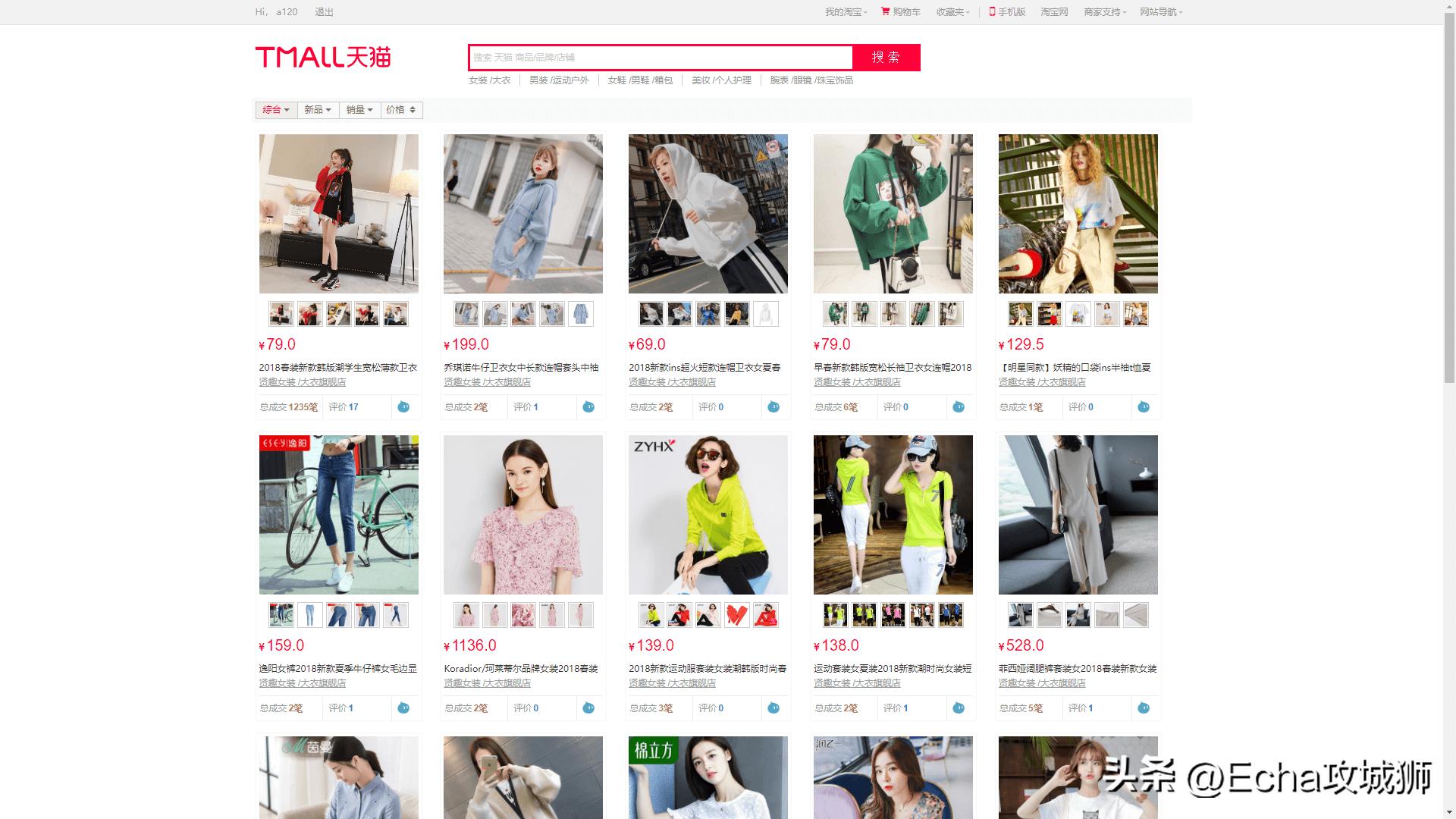
Task: Click the blue chat icon under ¥1136.0 blouse
Action: (x=588, y=708)
